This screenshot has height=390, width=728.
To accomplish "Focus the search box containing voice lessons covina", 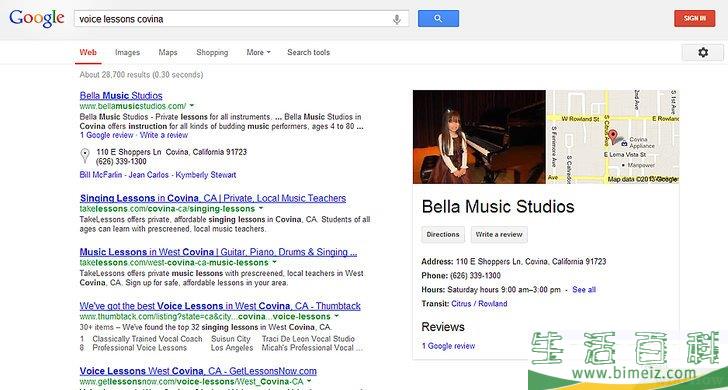I will [x=232, y=19].
